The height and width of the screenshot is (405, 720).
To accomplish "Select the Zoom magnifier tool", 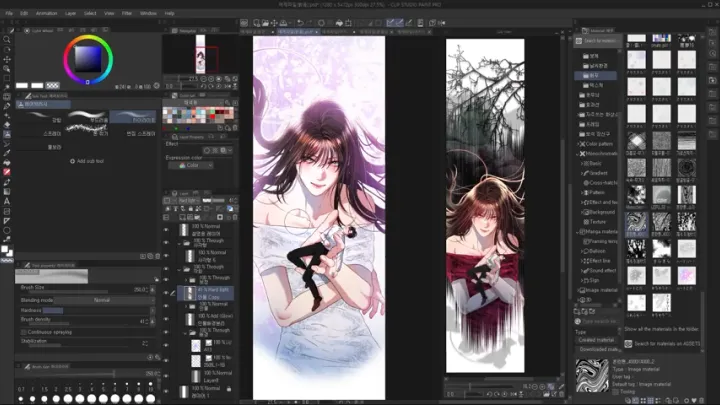I will tap(6, 39).
